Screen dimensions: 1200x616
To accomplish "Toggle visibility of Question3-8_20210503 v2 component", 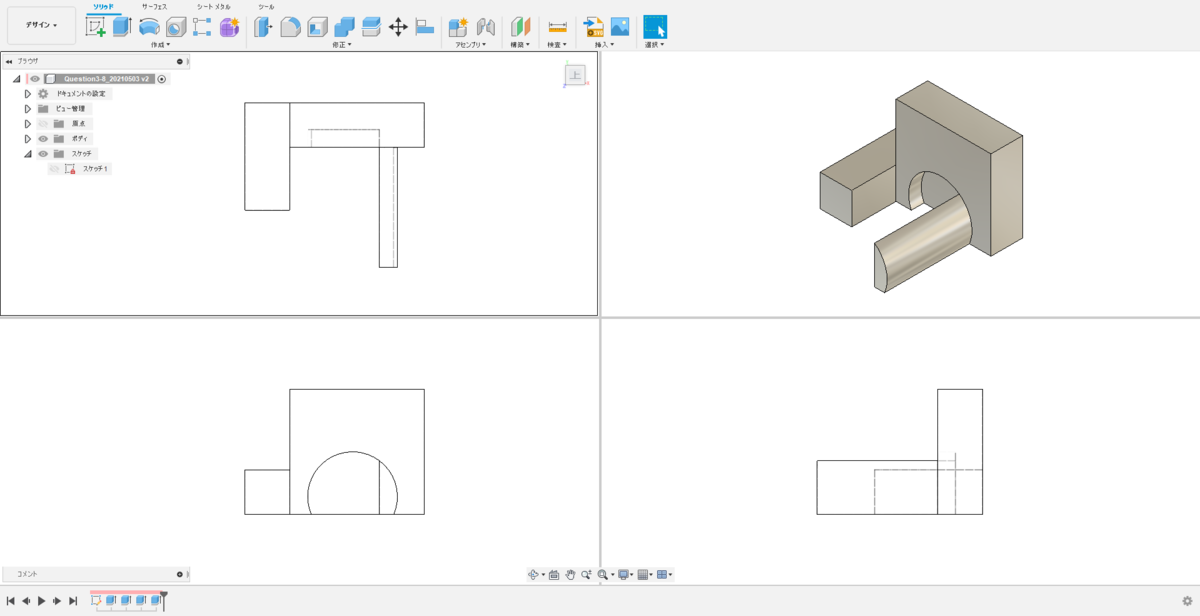I will 35,79.
